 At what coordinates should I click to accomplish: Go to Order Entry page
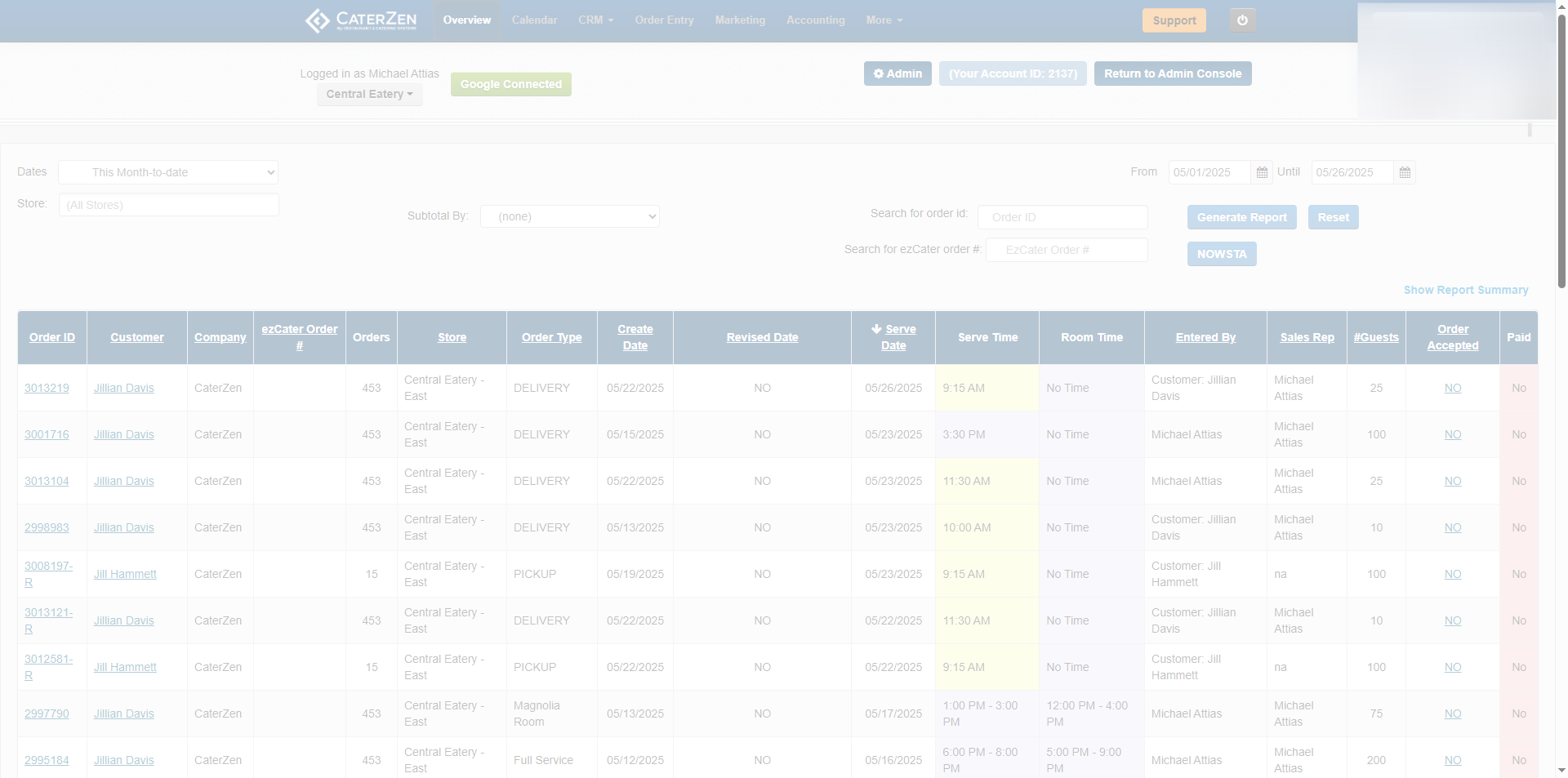[664, 20]
